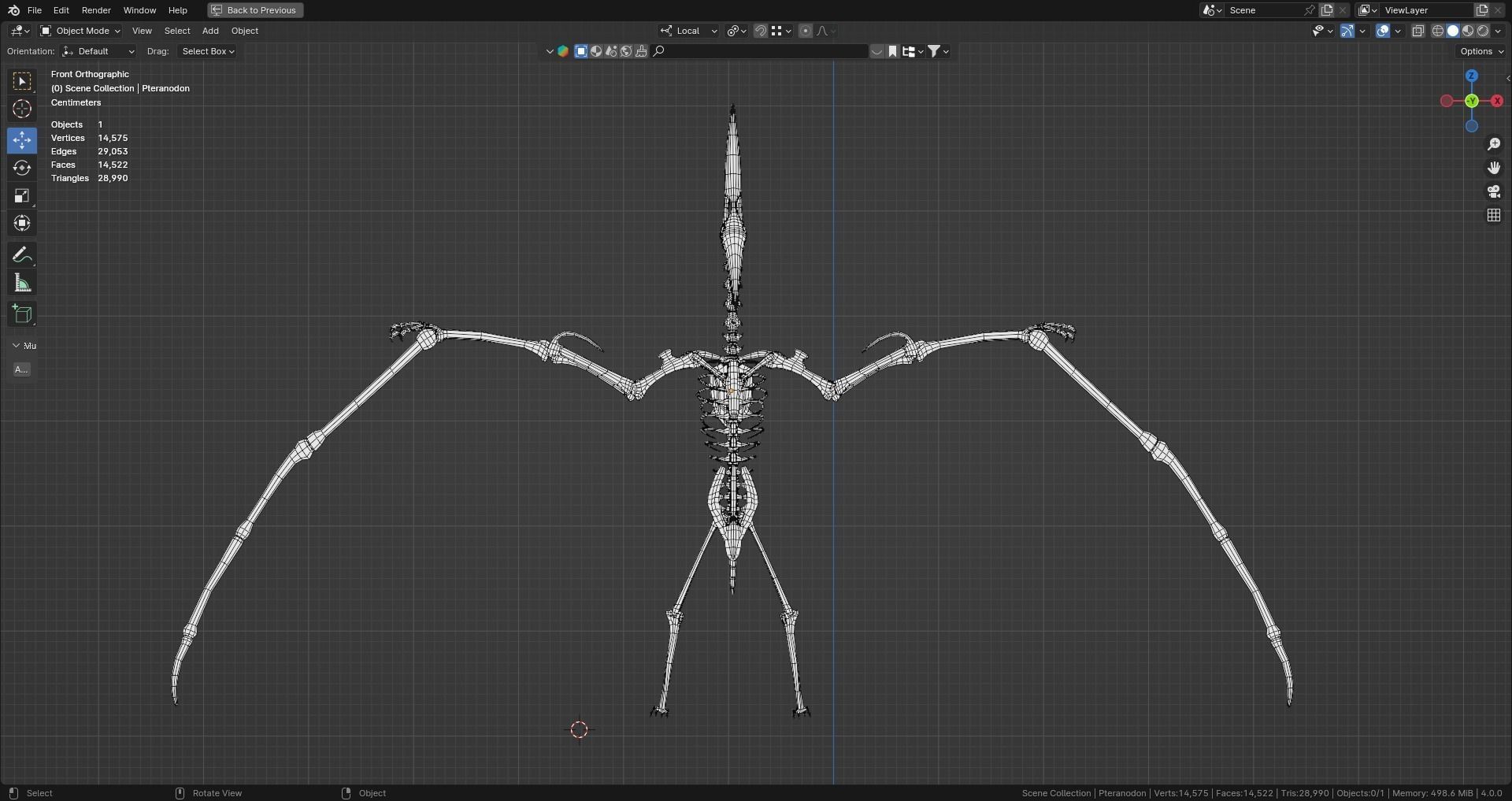Switch to solid viewport shading
Viewport: 1512px width, 801px height.
click(1453, 31)
